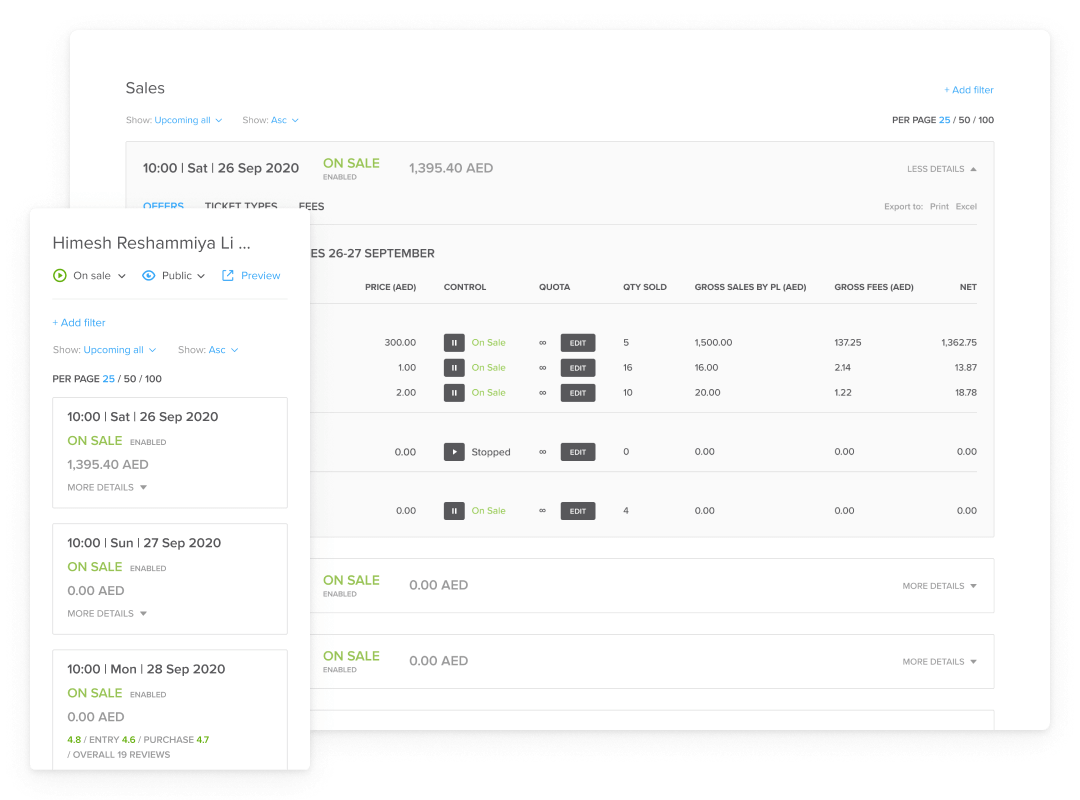The height and width of the screenshot is (800, 1080).
Task: Edit quota for the 1.00 price row
Action: coord(578,368)
